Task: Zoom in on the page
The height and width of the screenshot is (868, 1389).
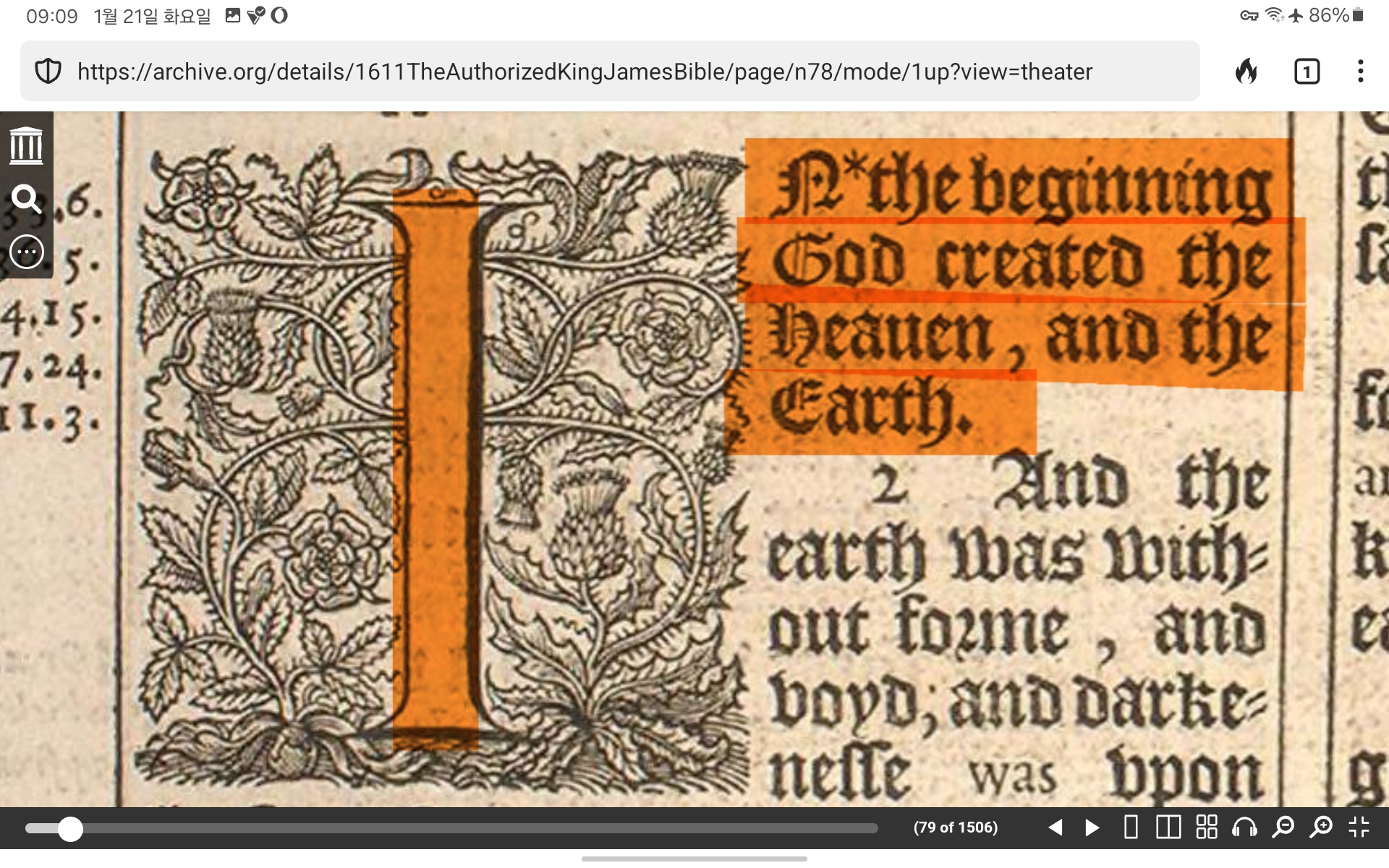Action: [1321, 827]
